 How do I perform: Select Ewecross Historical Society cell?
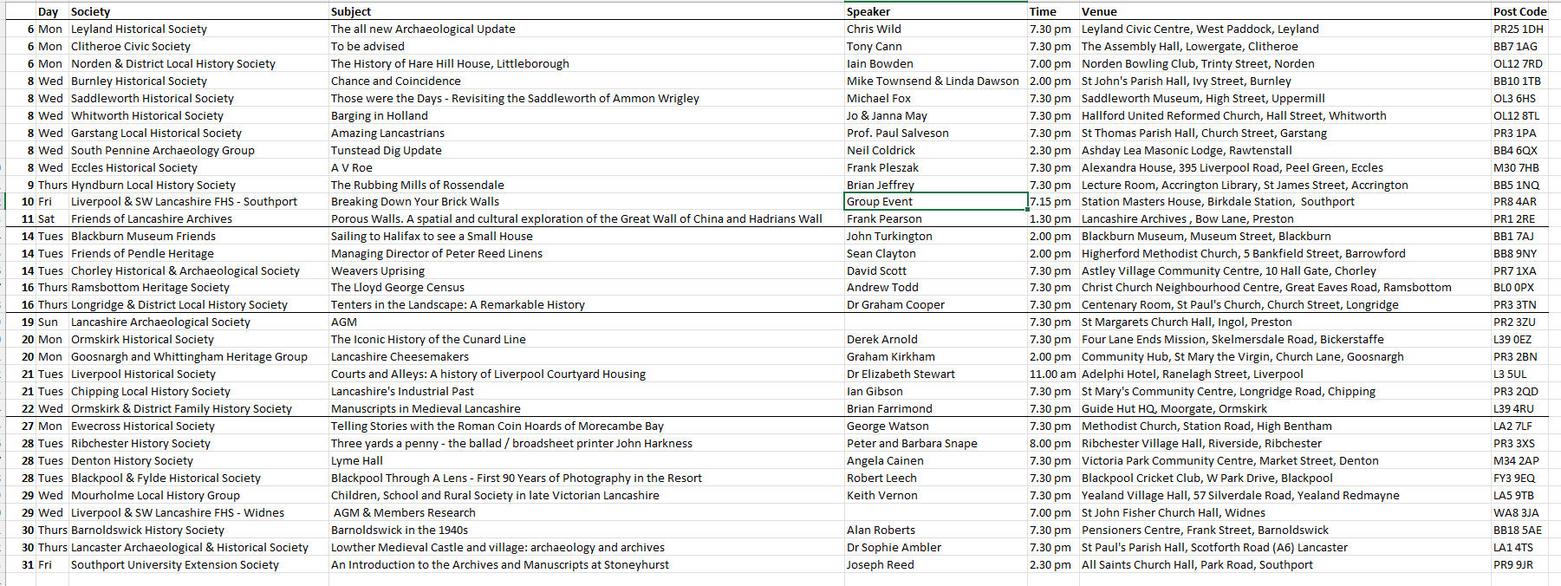pyautogui.click(x=198, y=426)
